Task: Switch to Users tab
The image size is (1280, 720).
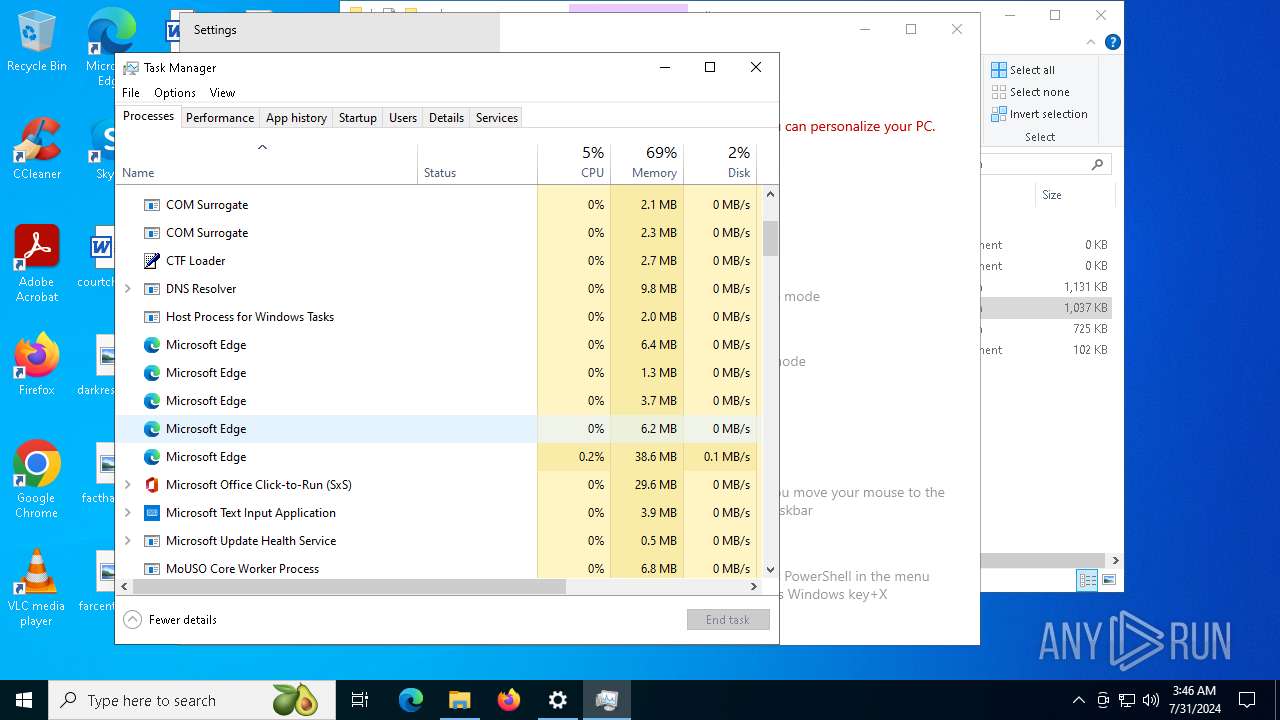Action: coord(403,118)
